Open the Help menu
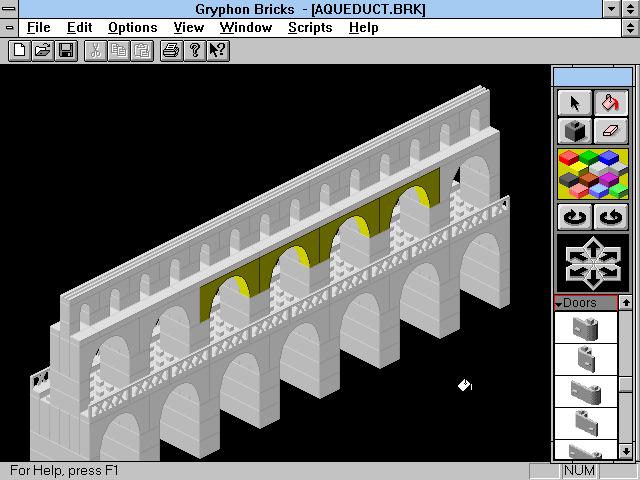This screenshot has width=640, height=480. pyautogui.click(x=364, y=28)
